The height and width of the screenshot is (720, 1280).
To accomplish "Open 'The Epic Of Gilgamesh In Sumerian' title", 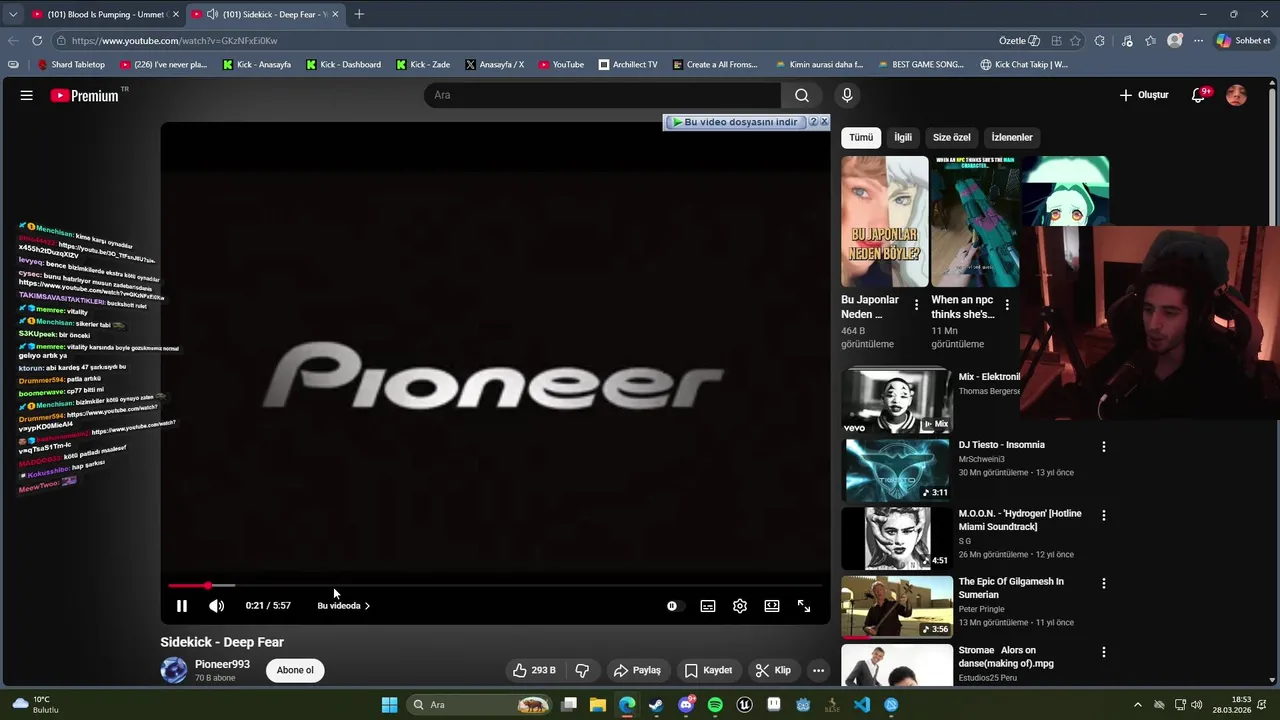I will pyautogui.click(x=1011, y=588).
